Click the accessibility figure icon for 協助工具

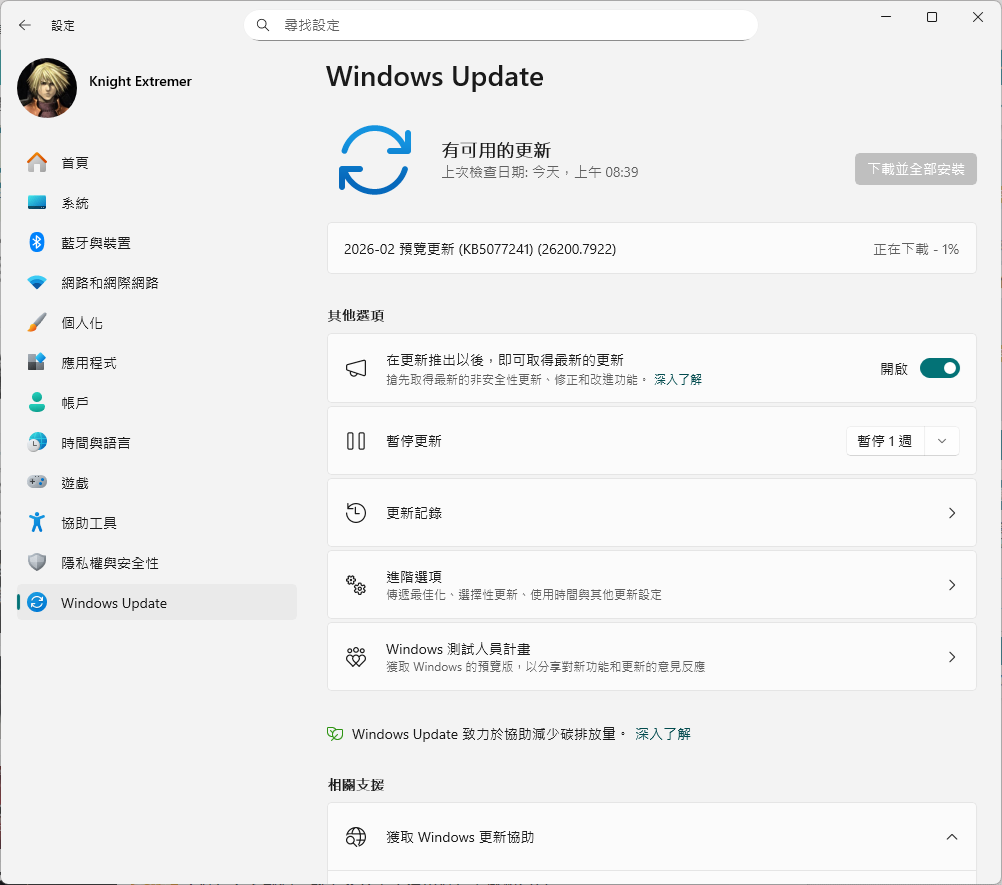click(37, 522)
